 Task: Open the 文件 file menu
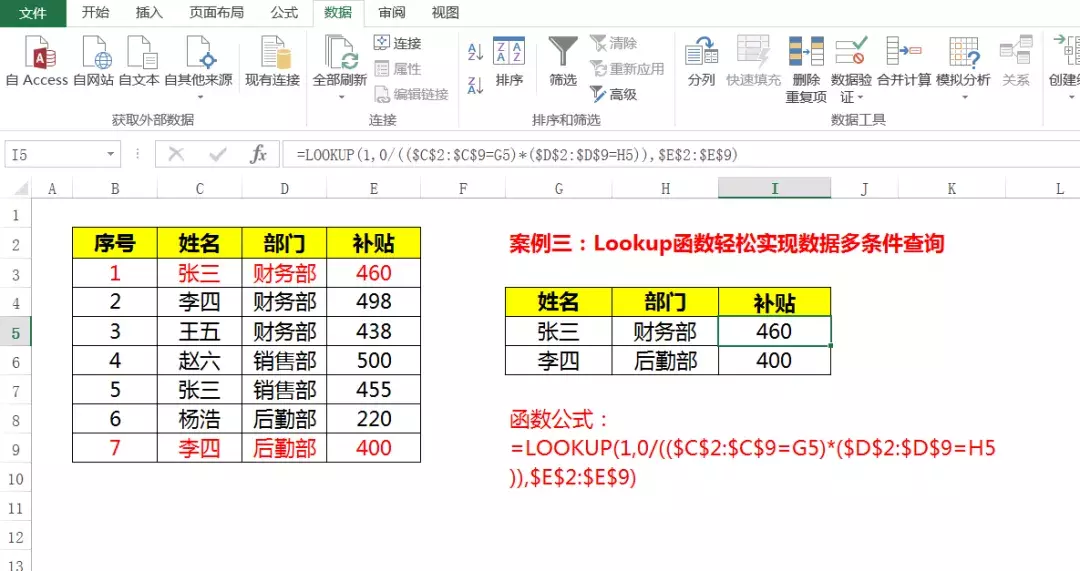[32, 13]
